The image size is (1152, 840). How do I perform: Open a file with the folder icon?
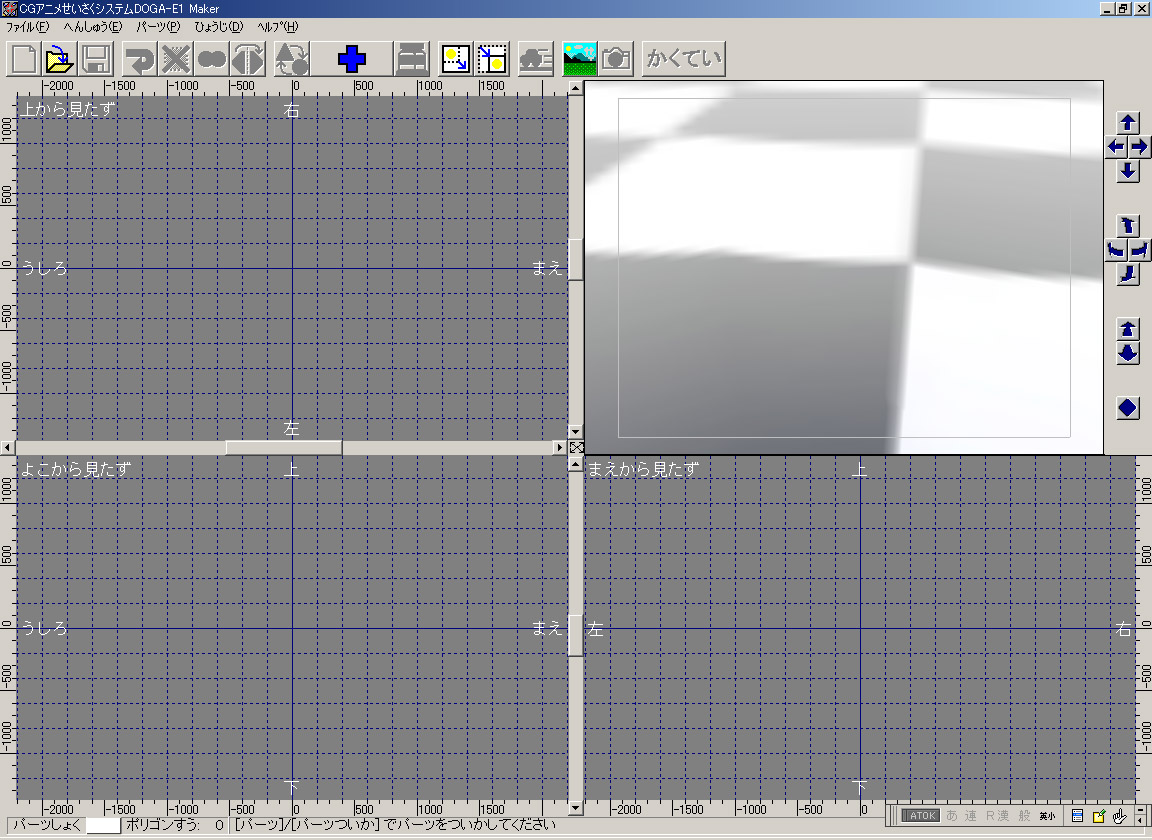(60, 59)
